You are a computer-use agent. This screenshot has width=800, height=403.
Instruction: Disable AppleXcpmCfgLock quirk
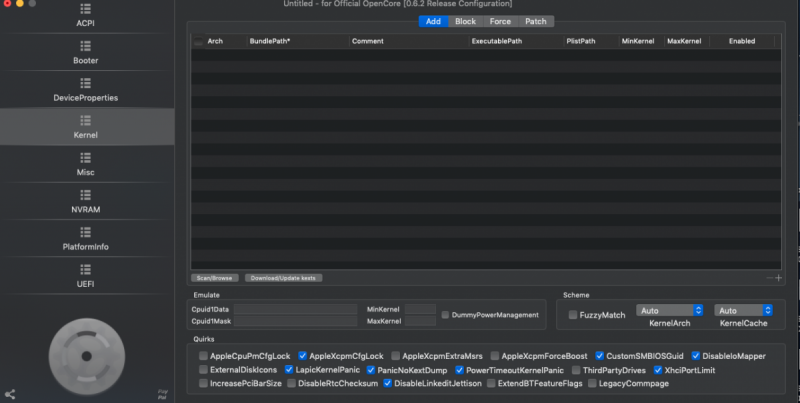point(303,356)
